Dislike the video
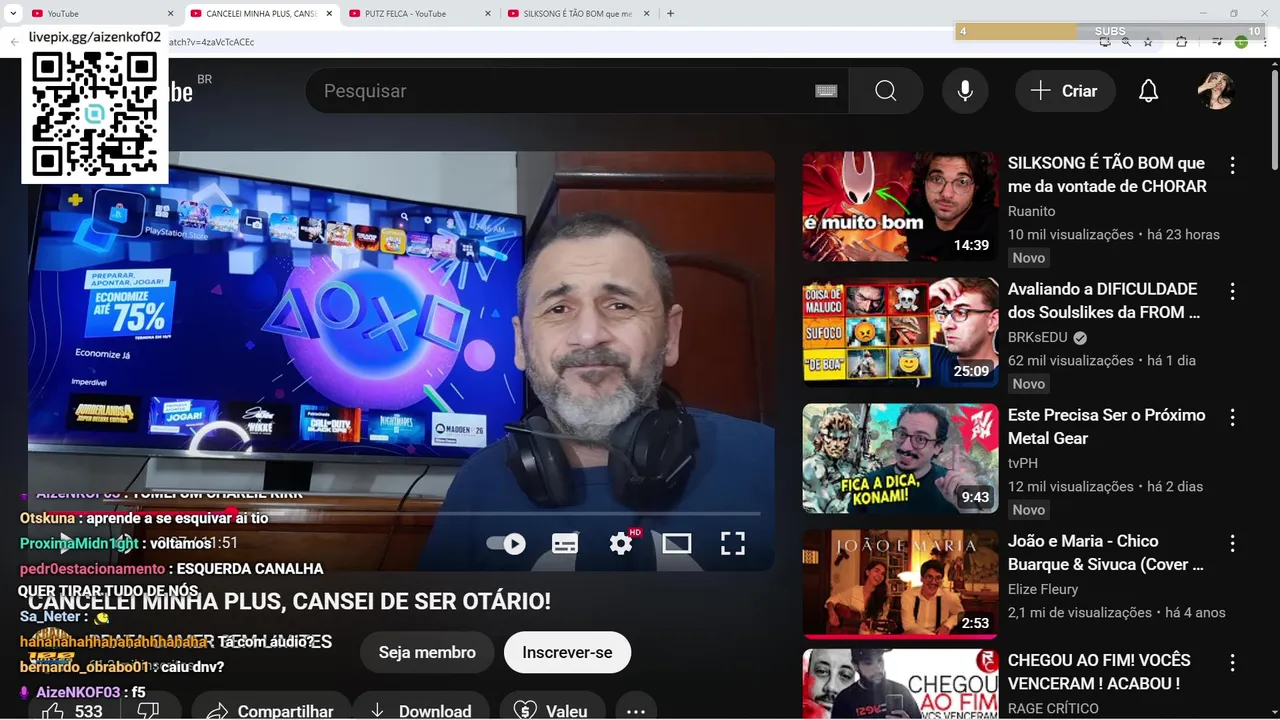Viewport: 1280px width, 720px height. tap(148, 711)
